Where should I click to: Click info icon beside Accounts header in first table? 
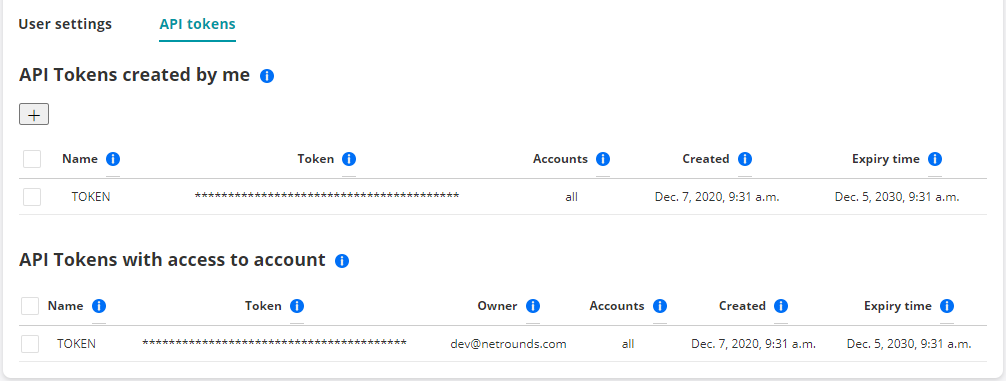602,159
